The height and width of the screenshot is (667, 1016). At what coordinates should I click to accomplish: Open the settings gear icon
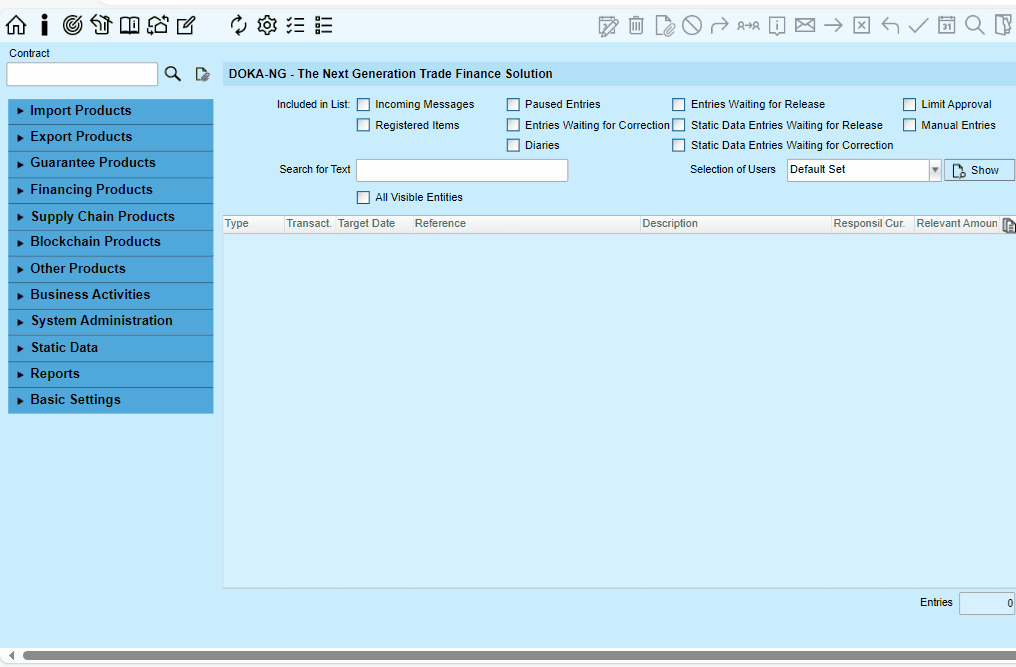pos(267,25)
